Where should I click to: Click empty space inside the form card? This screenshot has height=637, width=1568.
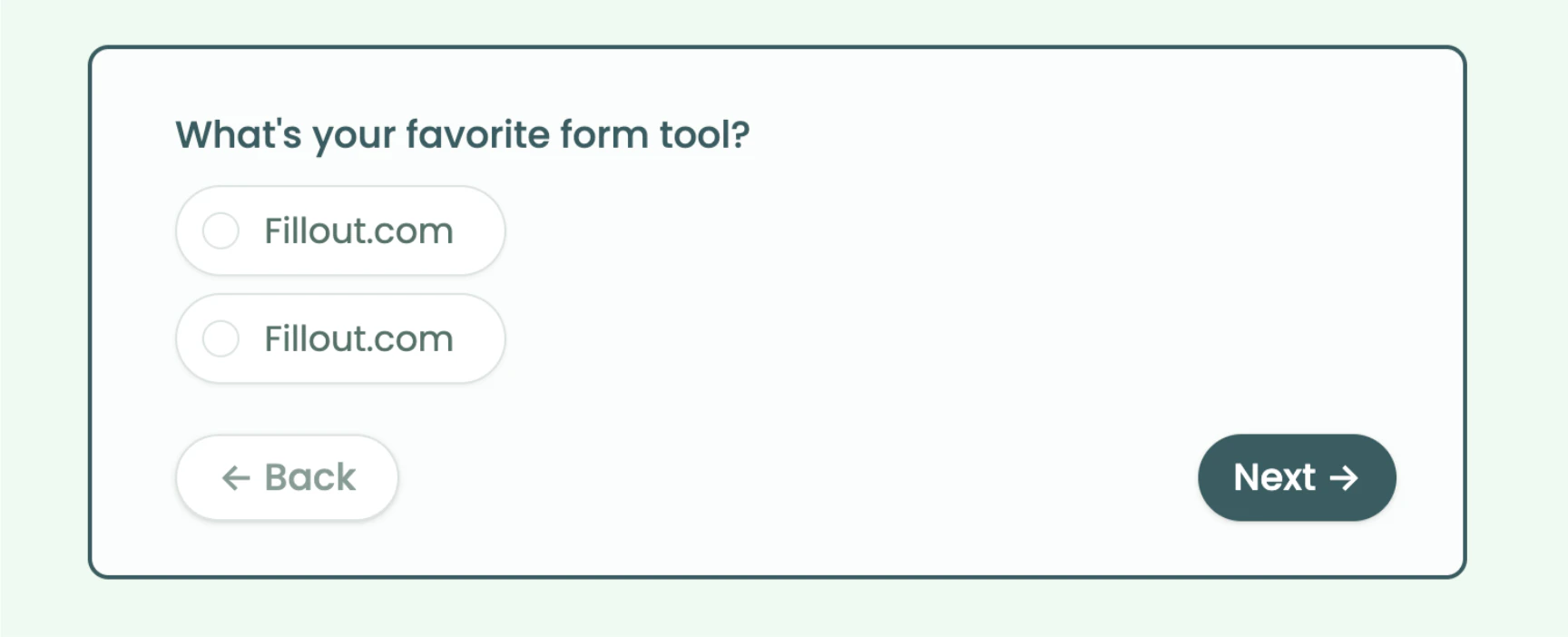coord(907,290)
